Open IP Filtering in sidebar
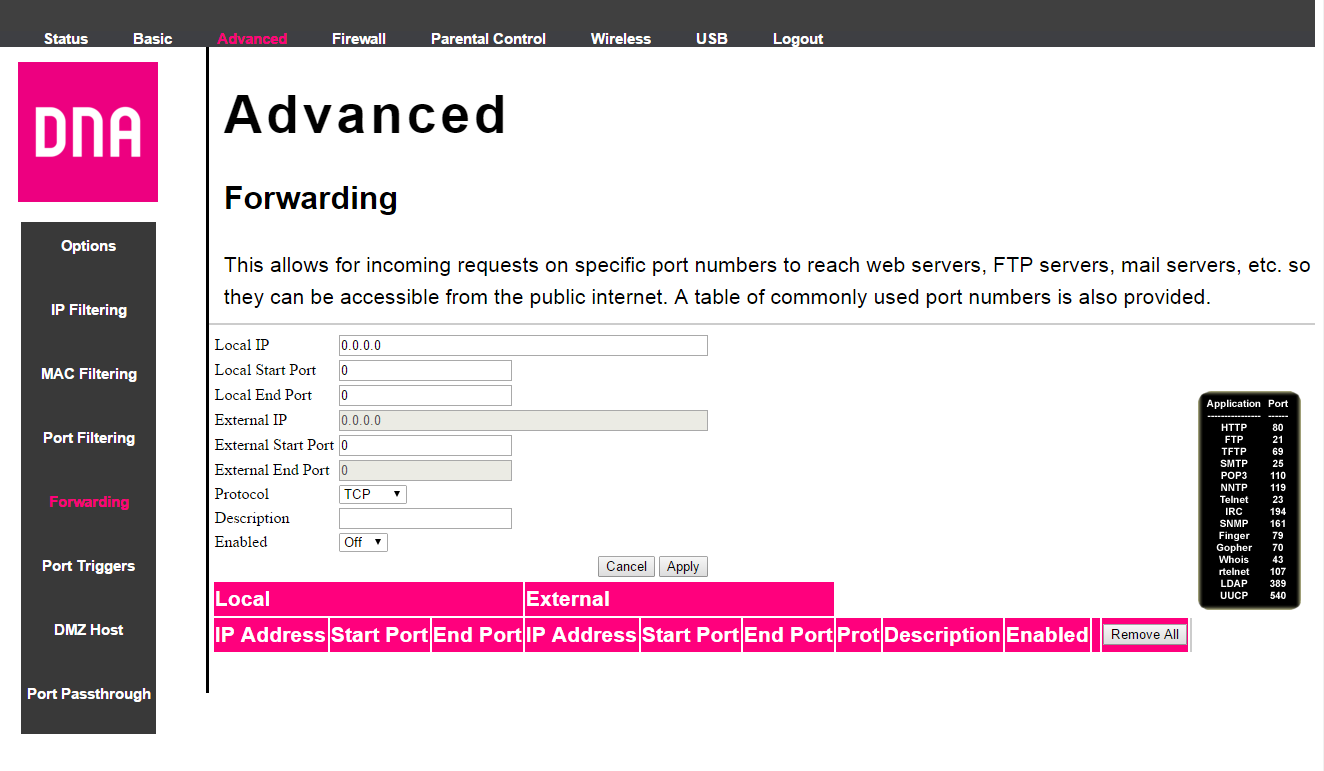This screenshot has width=1324, height=771. (x=89, y=310)
